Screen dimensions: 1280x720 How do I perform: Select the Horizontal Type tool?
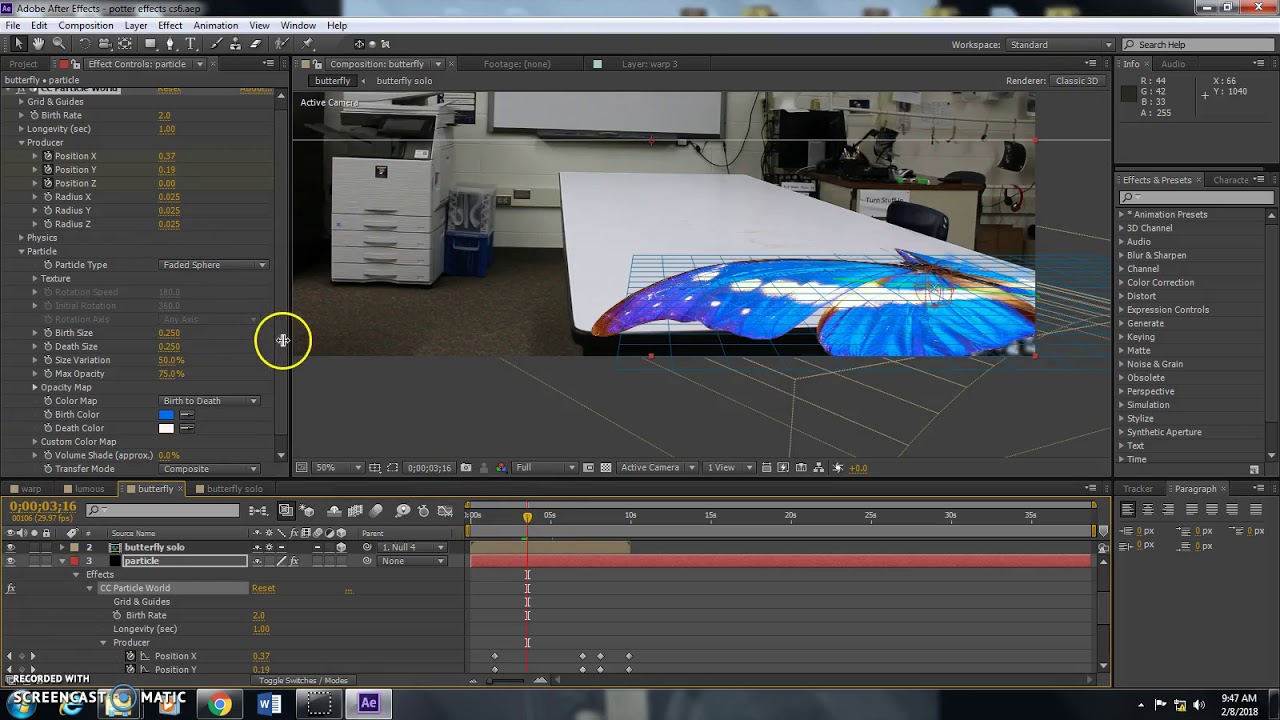tap(191, 44)
